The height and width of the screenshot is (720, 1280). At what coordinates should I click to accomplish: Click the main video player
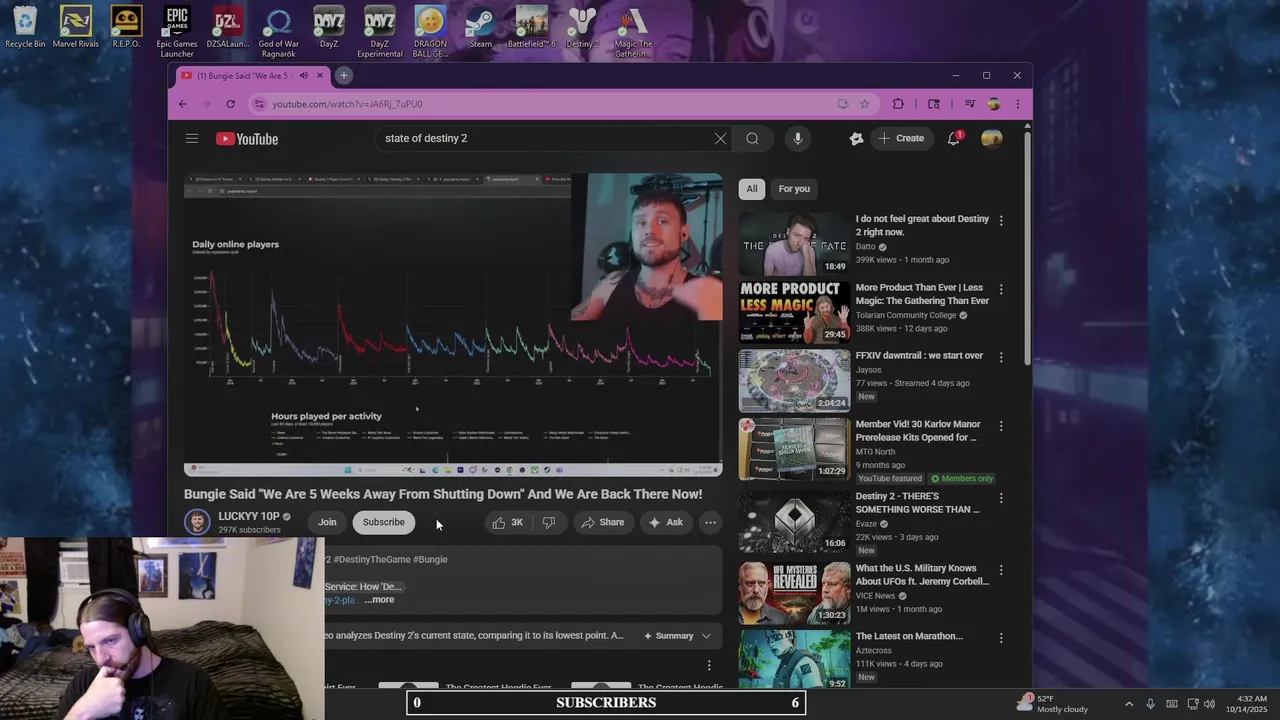point(453,325)
